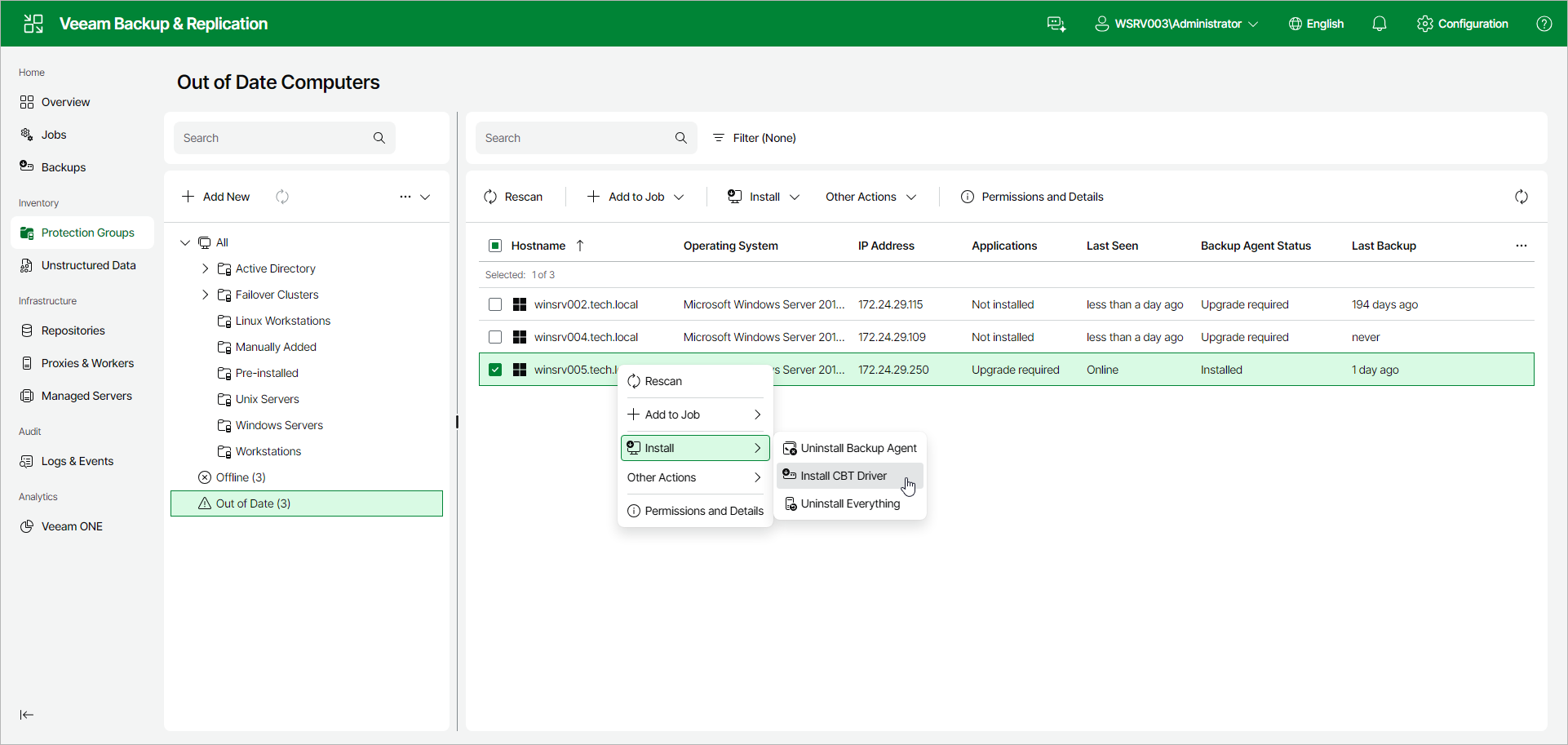The width and height of the screenshot is (1568, 745).
Task: Open tree panel more actions ellipsis
Action: [405, 197]
